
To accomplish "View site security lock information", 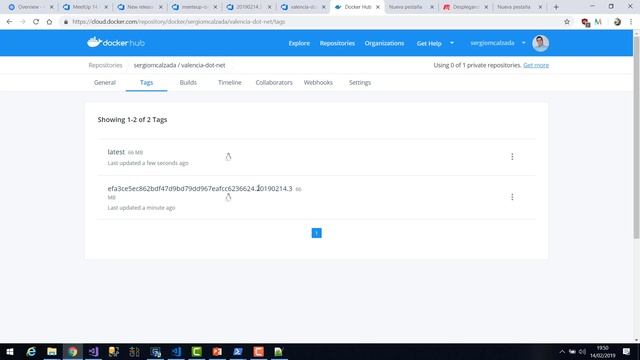I will [x=66, y=22].
